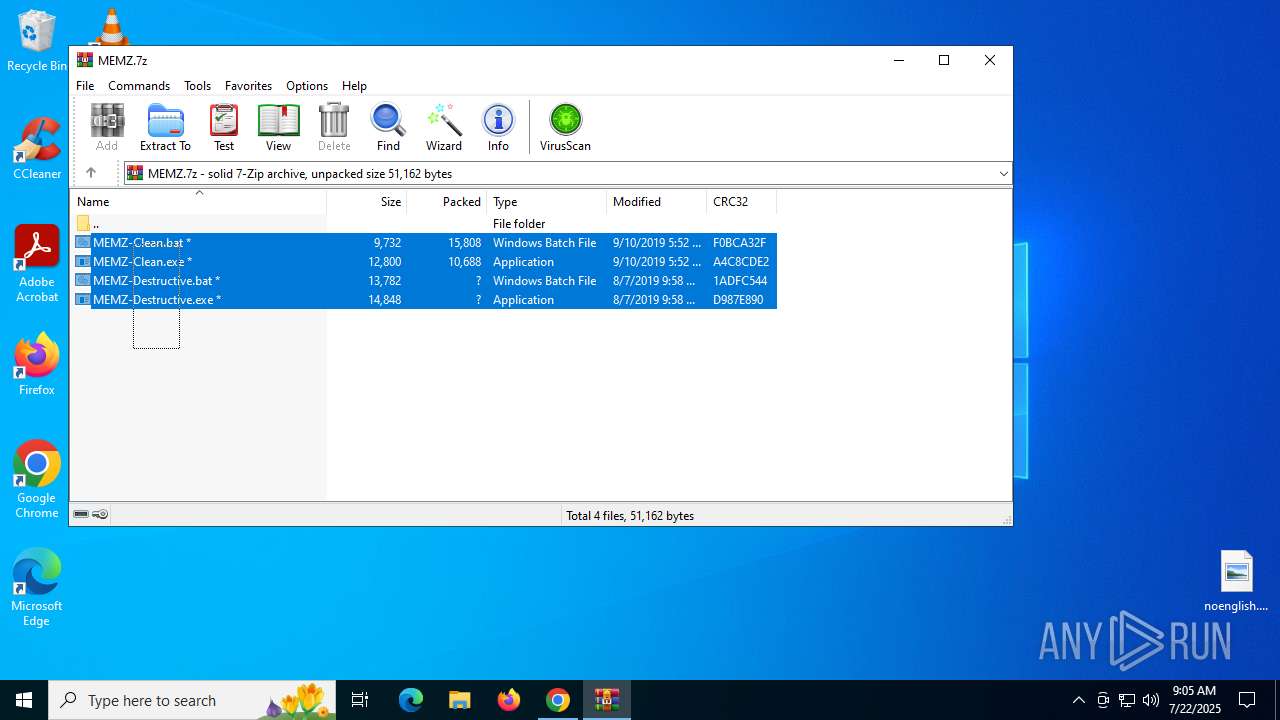1280x720 pixels.
Task: Minimize the MEMZ.7z window
Action: point(898,60)
